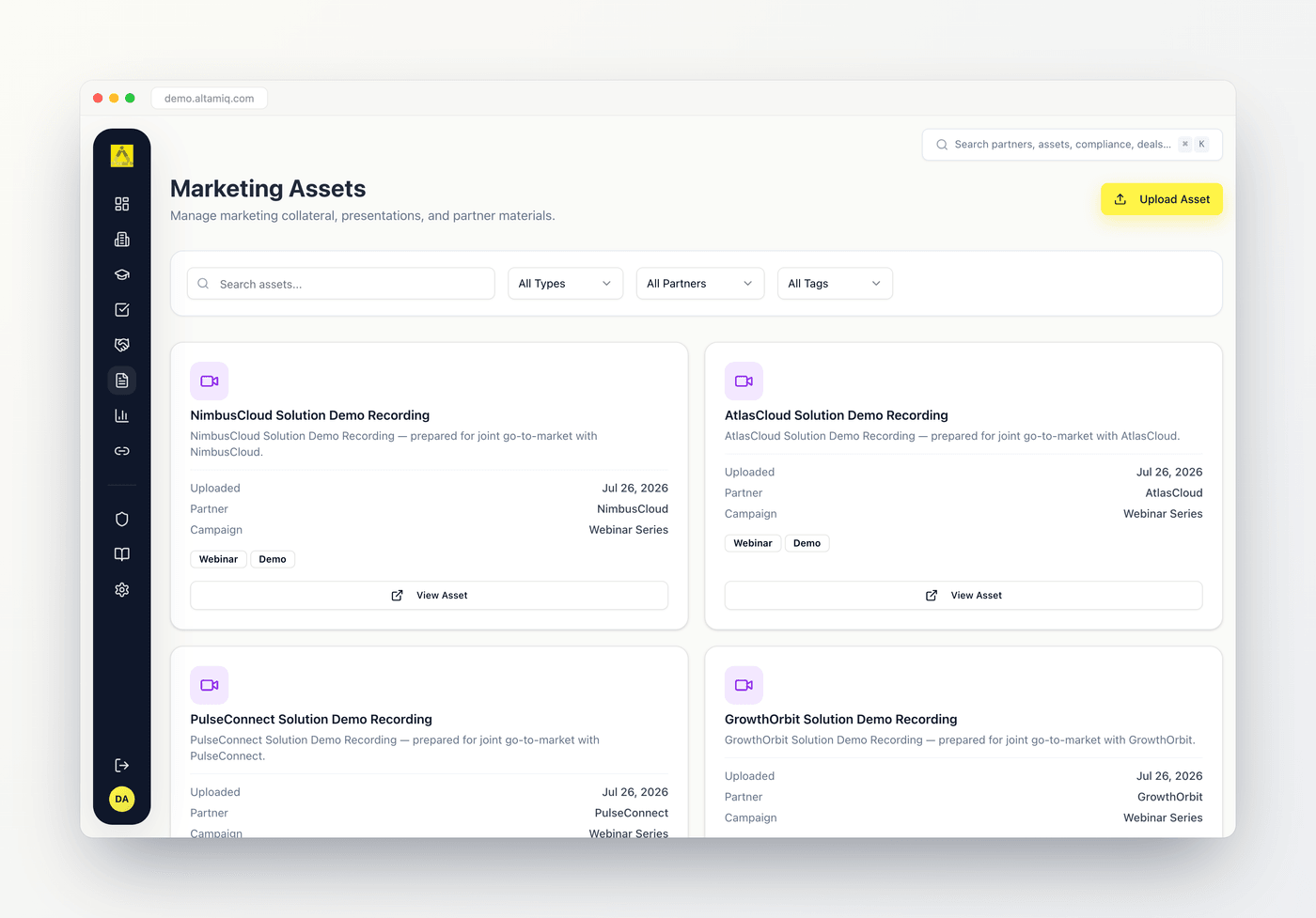Open AtlasCloud Solution Demo Recording title
This screenshot has height=918, width=1316.
[x=837, y=415]
